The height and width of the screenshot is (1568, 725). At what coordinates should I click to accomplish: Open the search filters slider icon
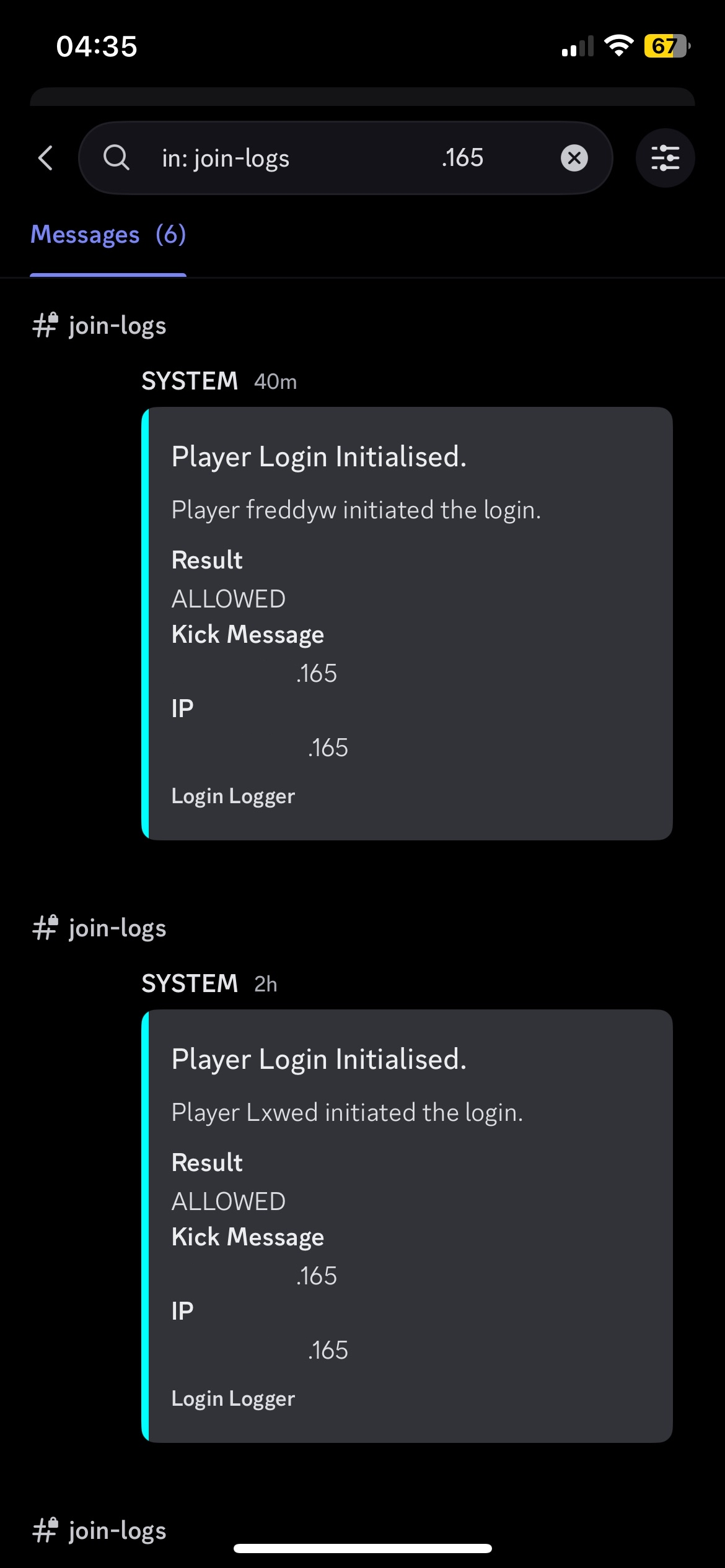pyautogui.click(x=666, y=158)
